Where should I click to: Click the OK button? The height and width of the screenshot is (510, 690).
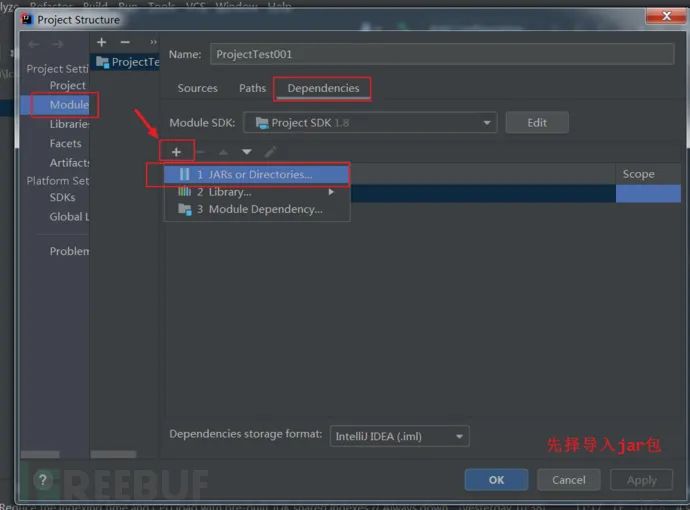(496, 480)
